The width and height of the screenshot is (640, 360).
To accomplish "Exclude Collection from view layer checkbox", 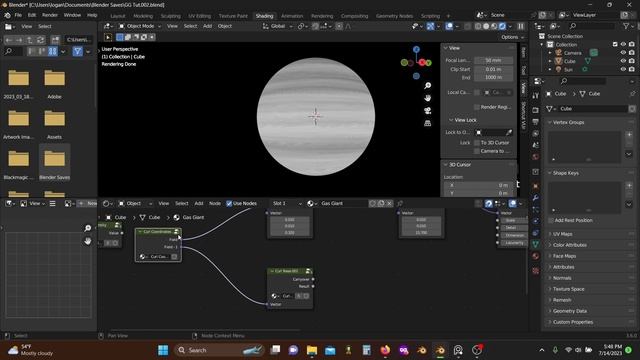I will pyautogui.click(x=615, y=44).
